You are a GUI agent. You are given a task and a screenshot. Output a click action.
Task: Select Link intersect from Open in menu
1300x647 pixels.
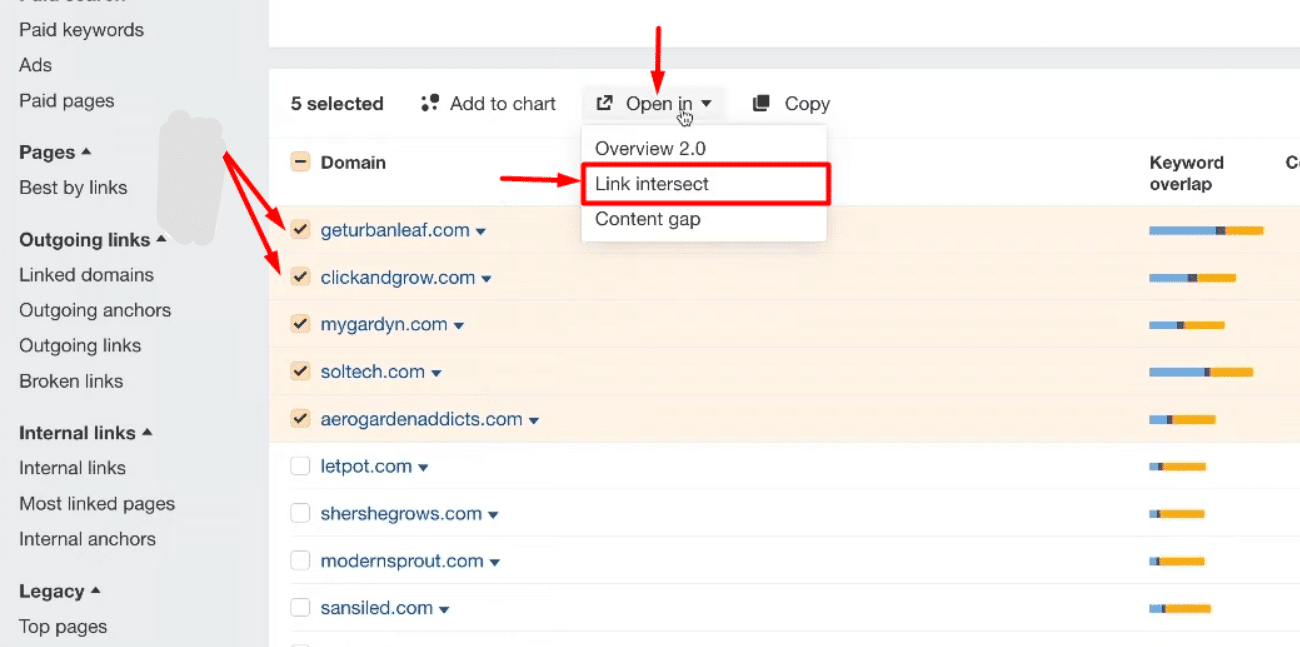(x=651, y=184)
